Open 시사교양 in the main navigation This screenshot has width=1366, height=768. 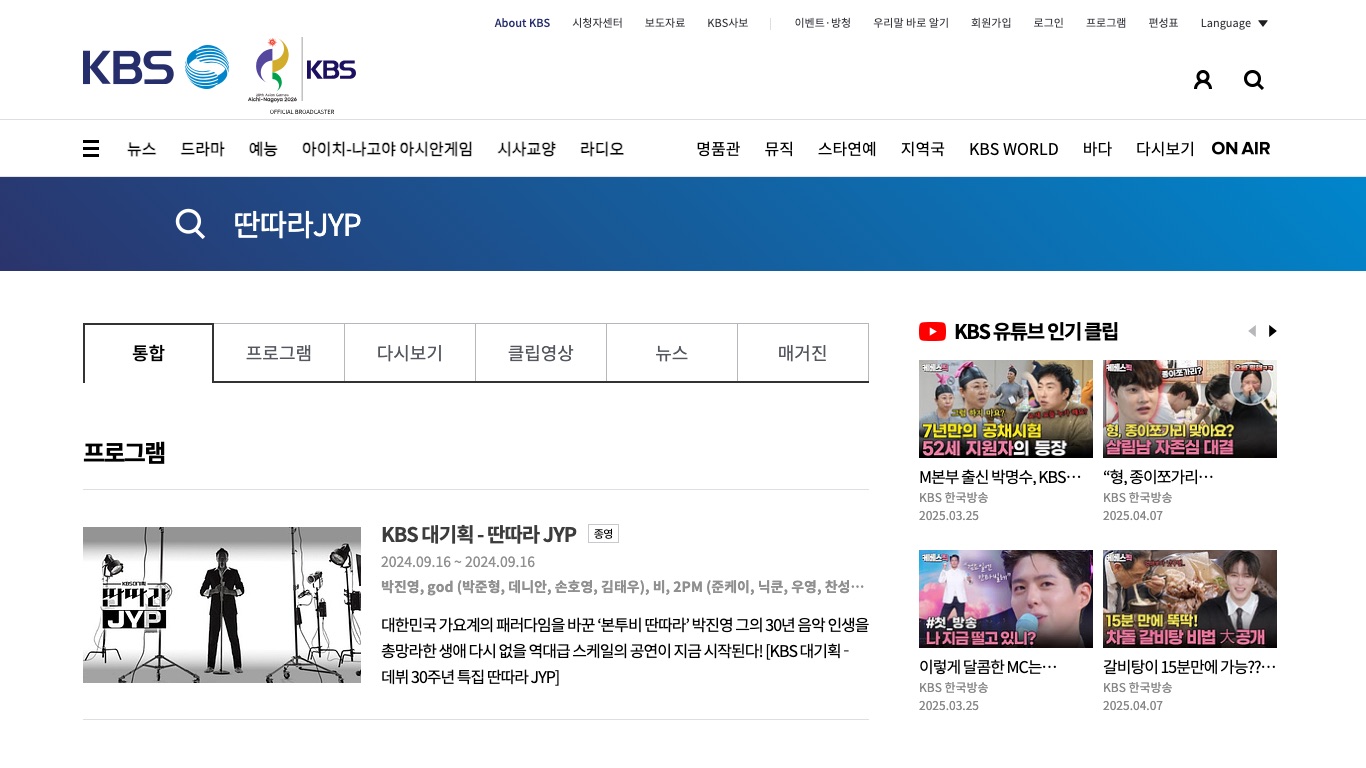526,149
